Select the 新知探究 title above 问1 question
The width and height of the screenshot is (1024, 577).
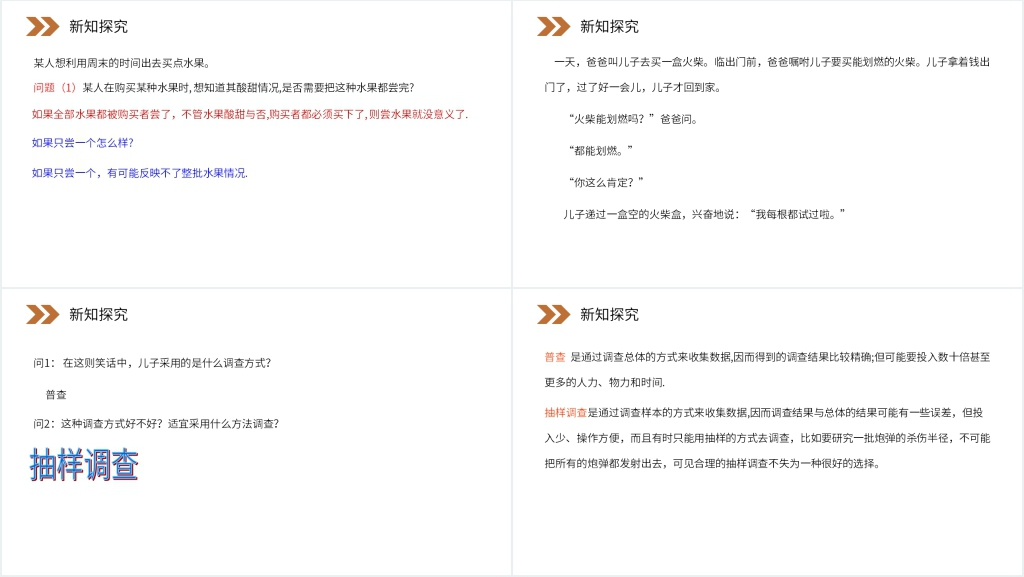pyautogui.click(x=99, y=315)
